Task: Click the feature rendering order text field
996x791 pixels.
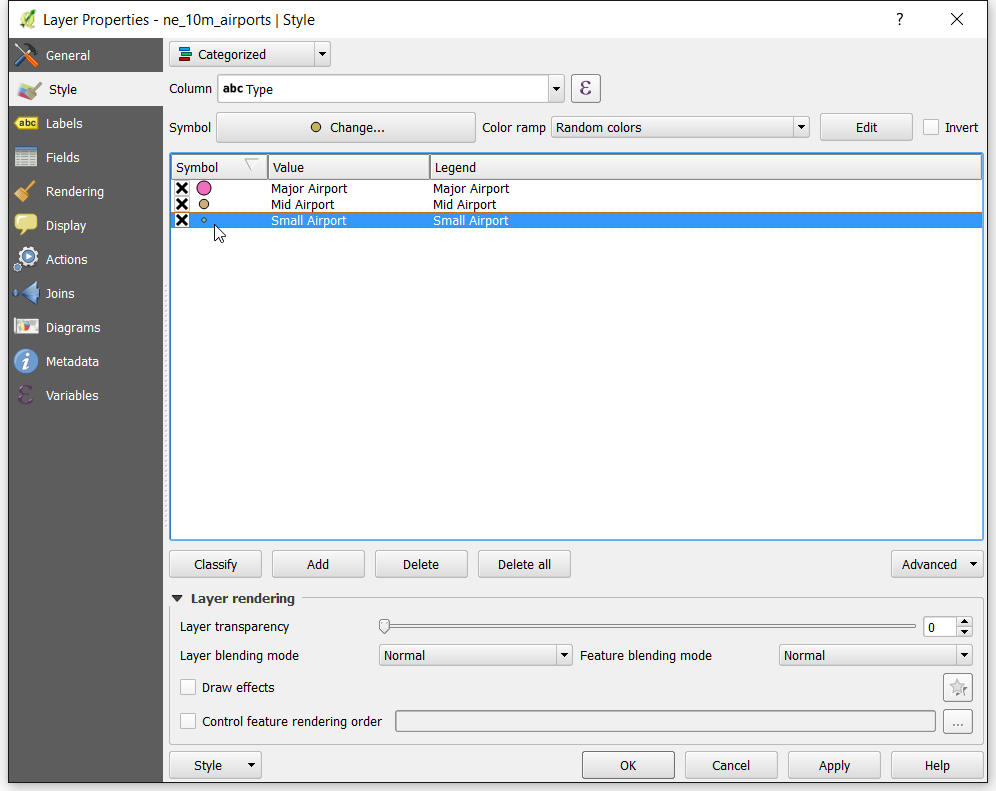Action: 665,721
